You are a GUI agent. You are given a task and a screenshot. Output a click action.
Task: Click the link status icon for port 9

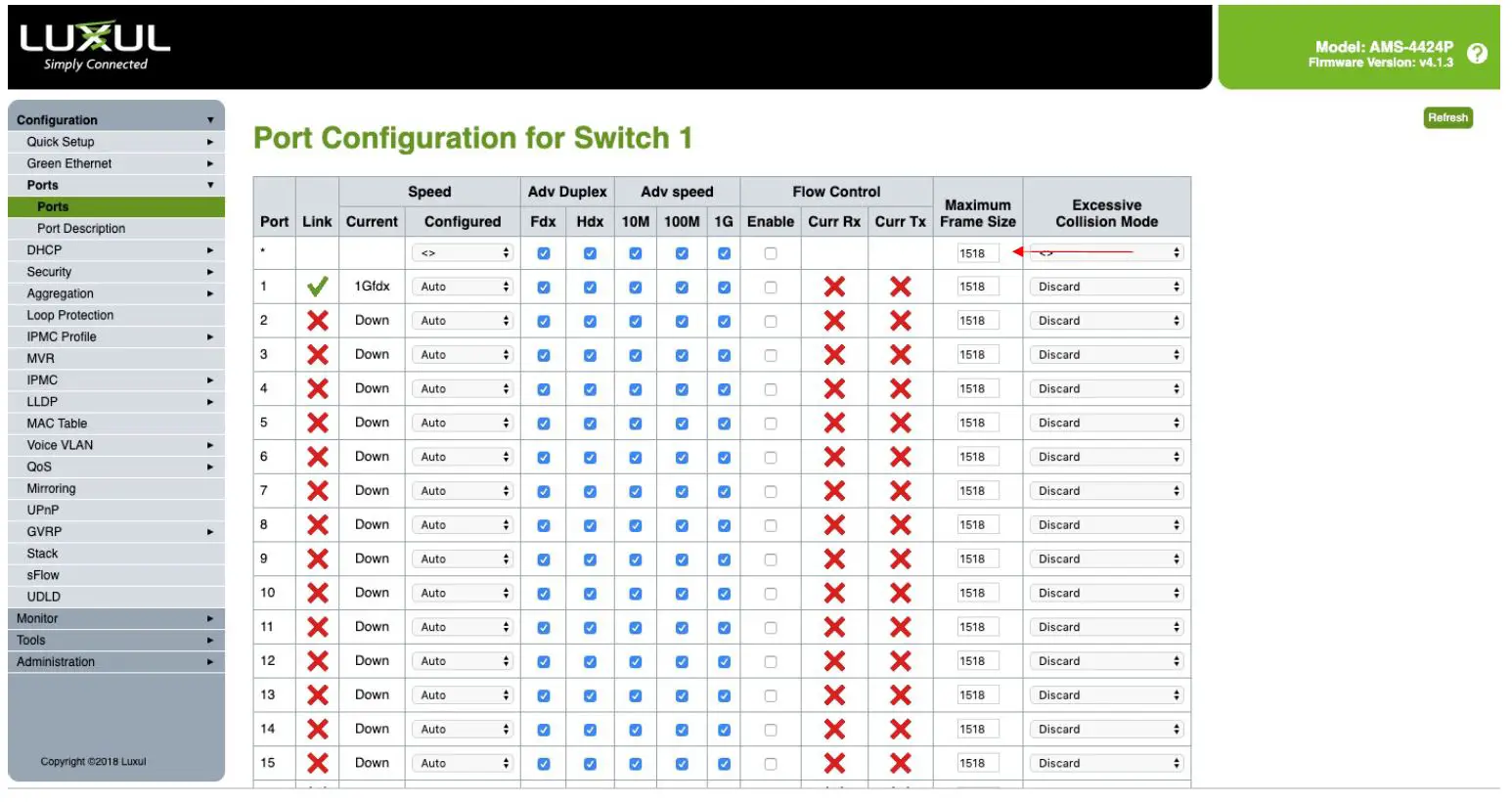(317, 558)
